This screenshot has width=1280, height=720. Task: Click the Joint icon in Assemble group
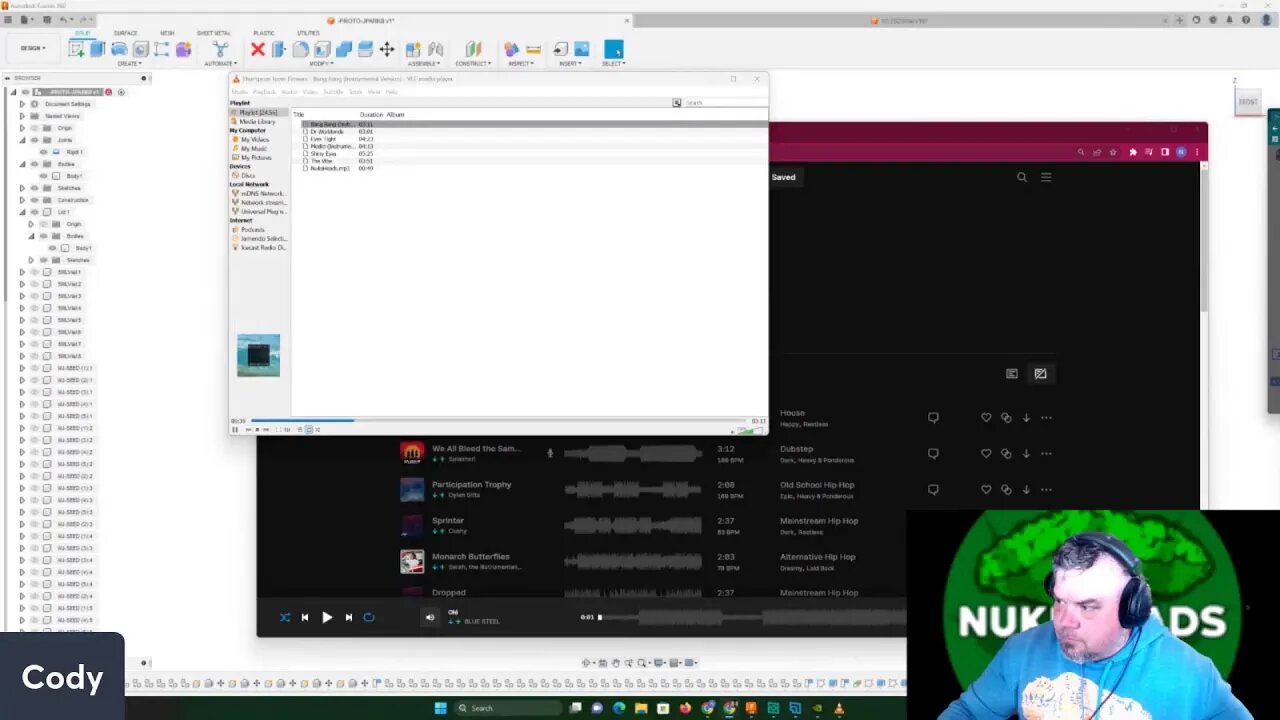(x=435, y=49)
